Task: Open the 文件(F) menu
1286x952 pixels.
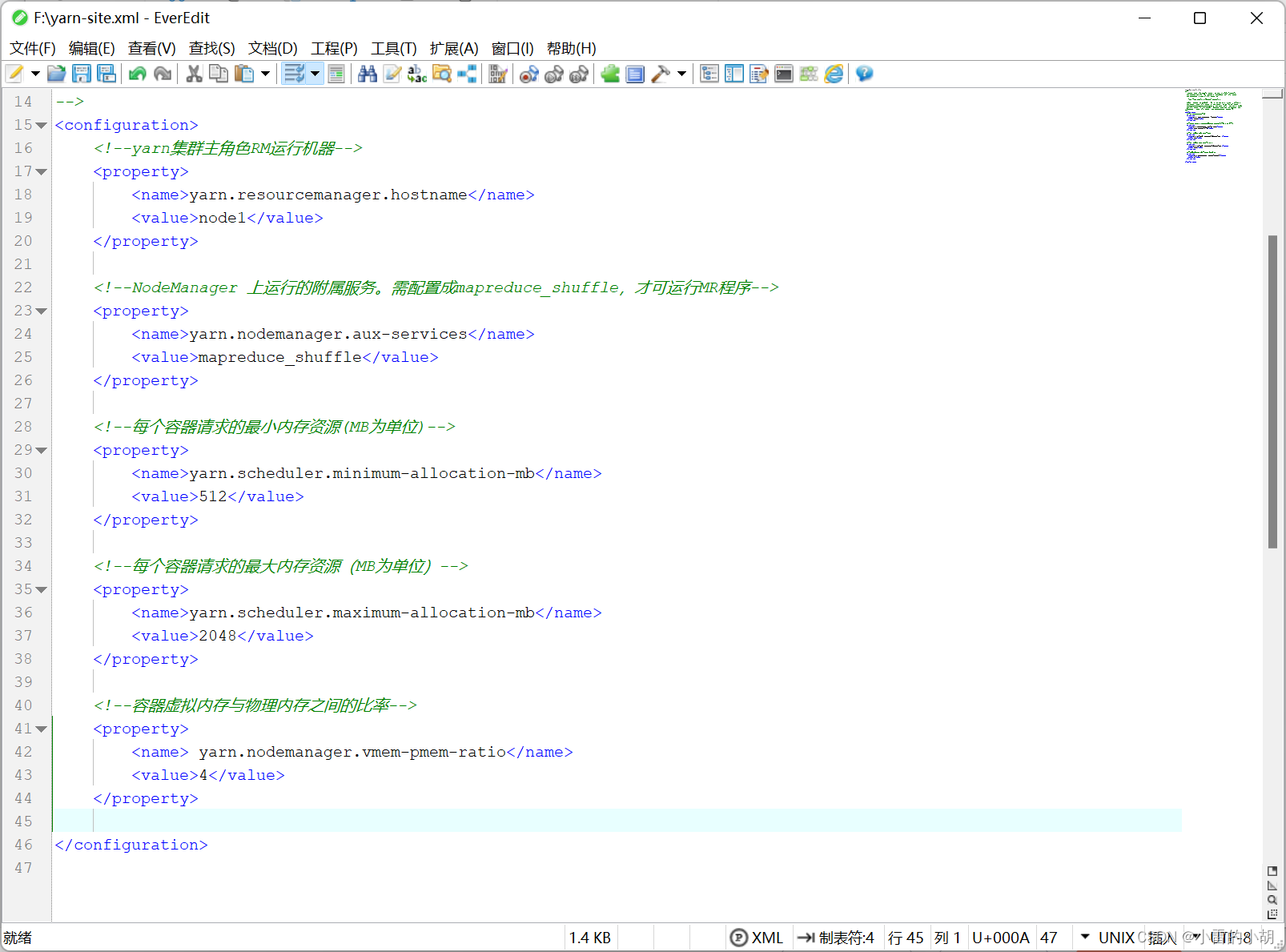Action: [x=33, y=48]
